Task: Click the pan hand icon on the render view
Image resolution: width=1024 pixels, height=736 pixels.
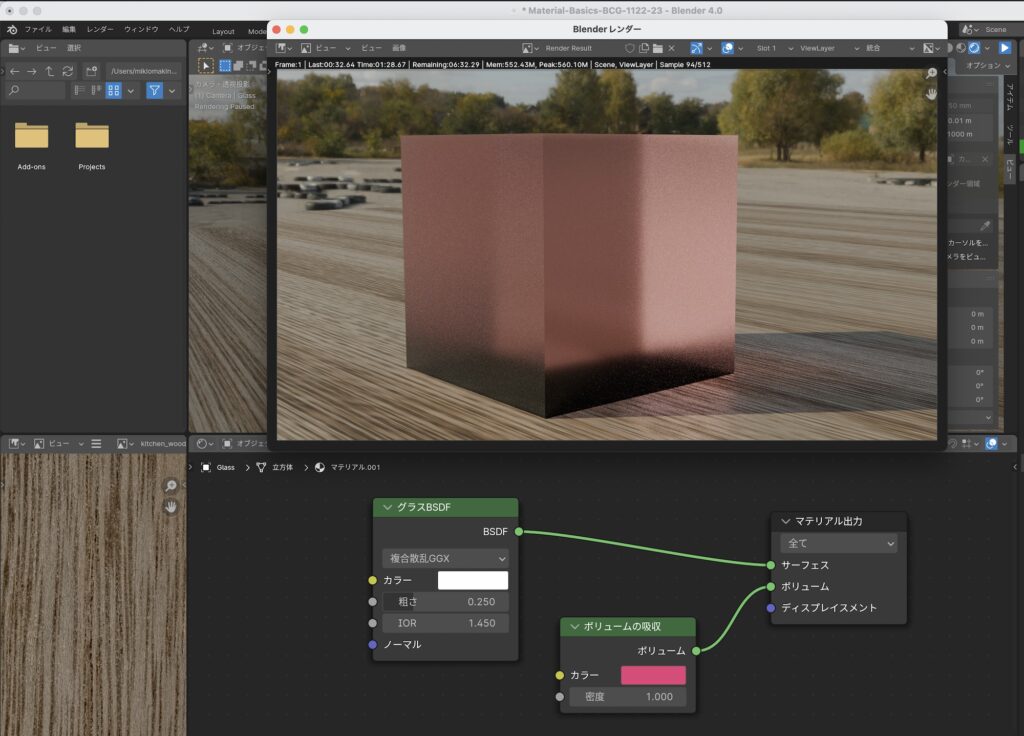Action: 932,93
